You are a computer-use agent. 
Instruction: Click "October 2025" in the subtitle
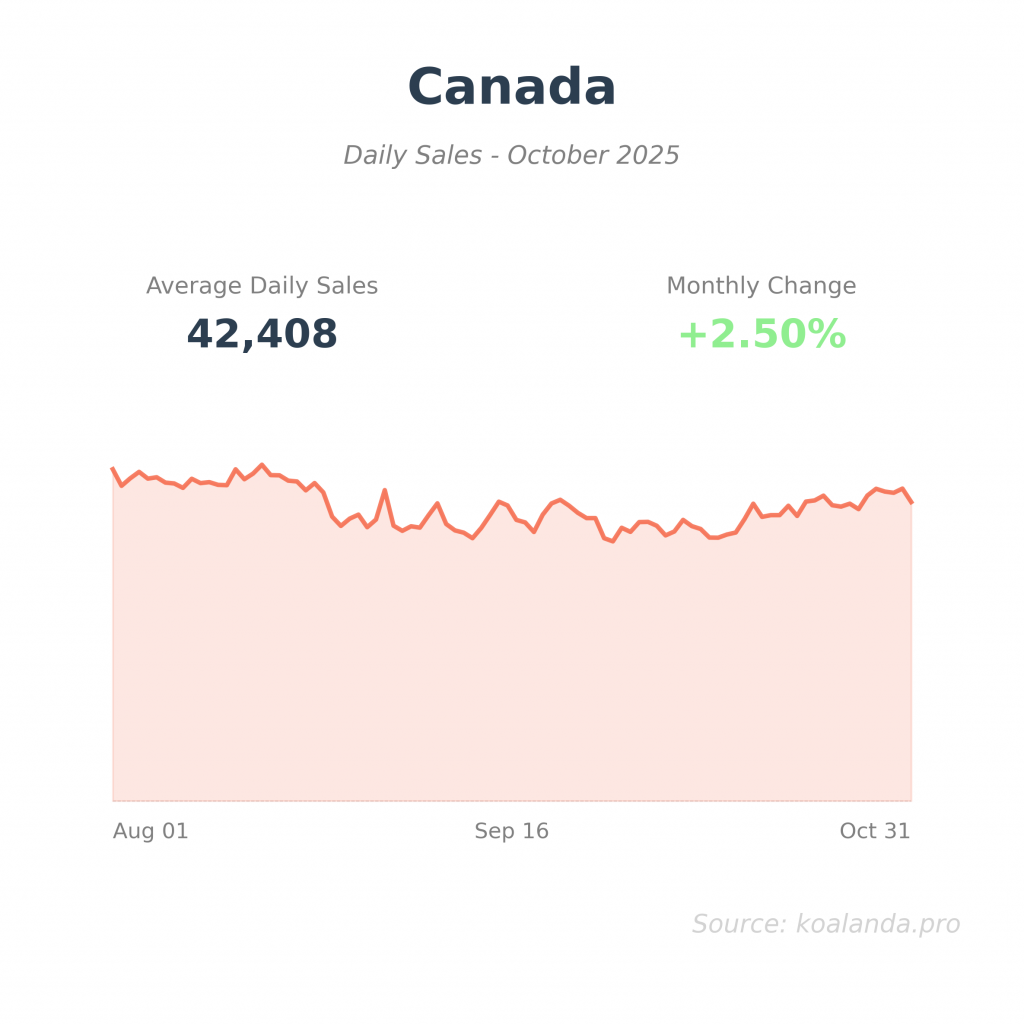(x=593, y=156)
